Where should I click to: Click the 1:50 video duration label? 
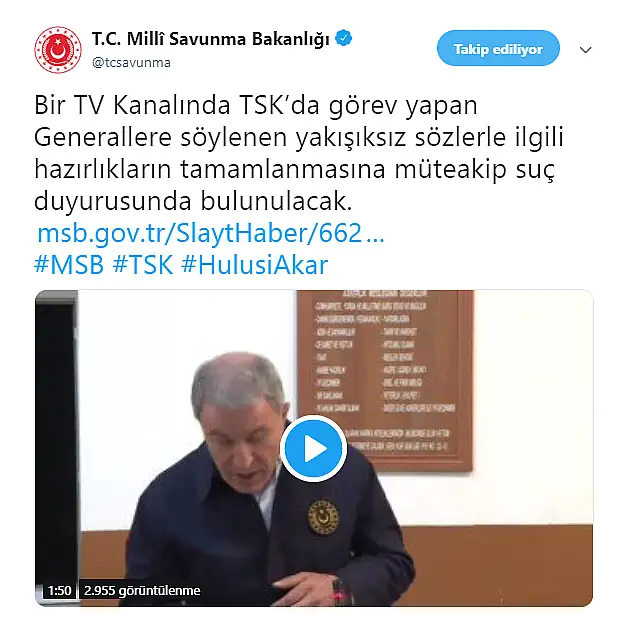pos(59,590)
